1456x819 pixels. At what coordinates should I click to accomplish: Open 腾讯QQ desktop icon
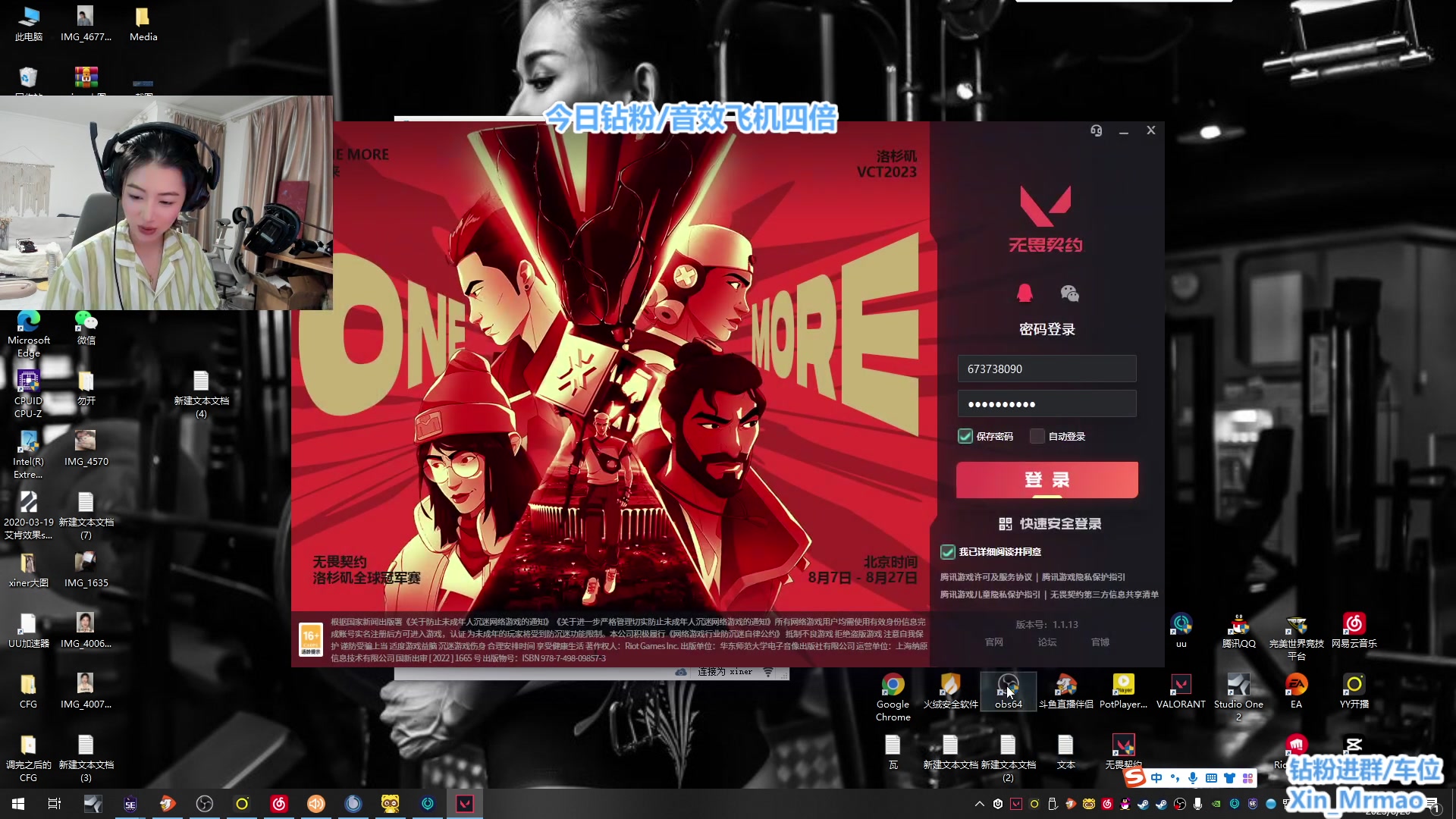coord(1238,630)
